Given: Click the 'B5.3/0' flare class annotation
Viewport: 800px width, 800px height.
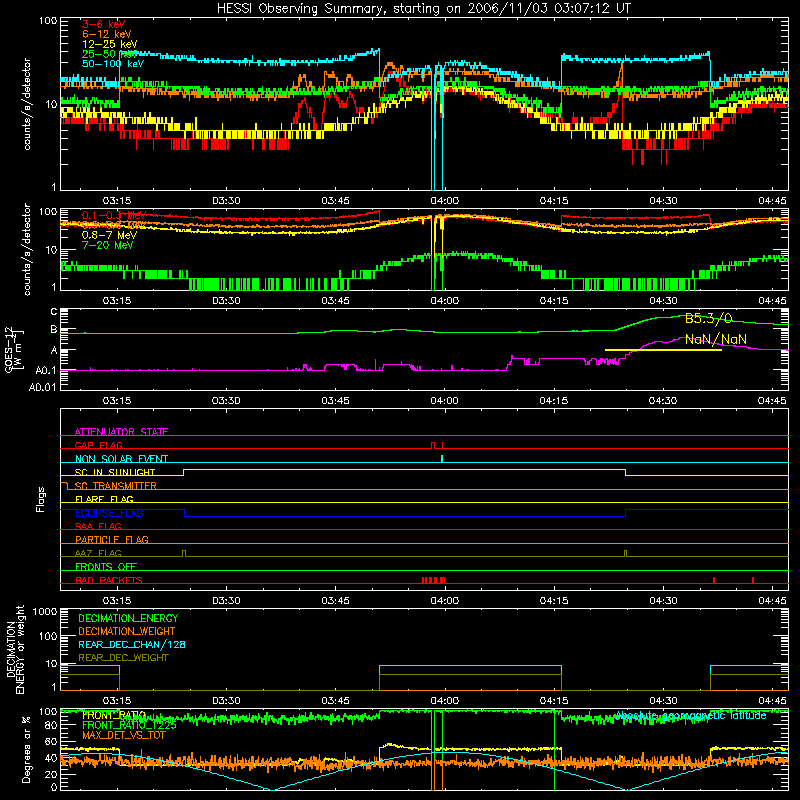Looking at the screenshot, I should (x=708, y=319).
